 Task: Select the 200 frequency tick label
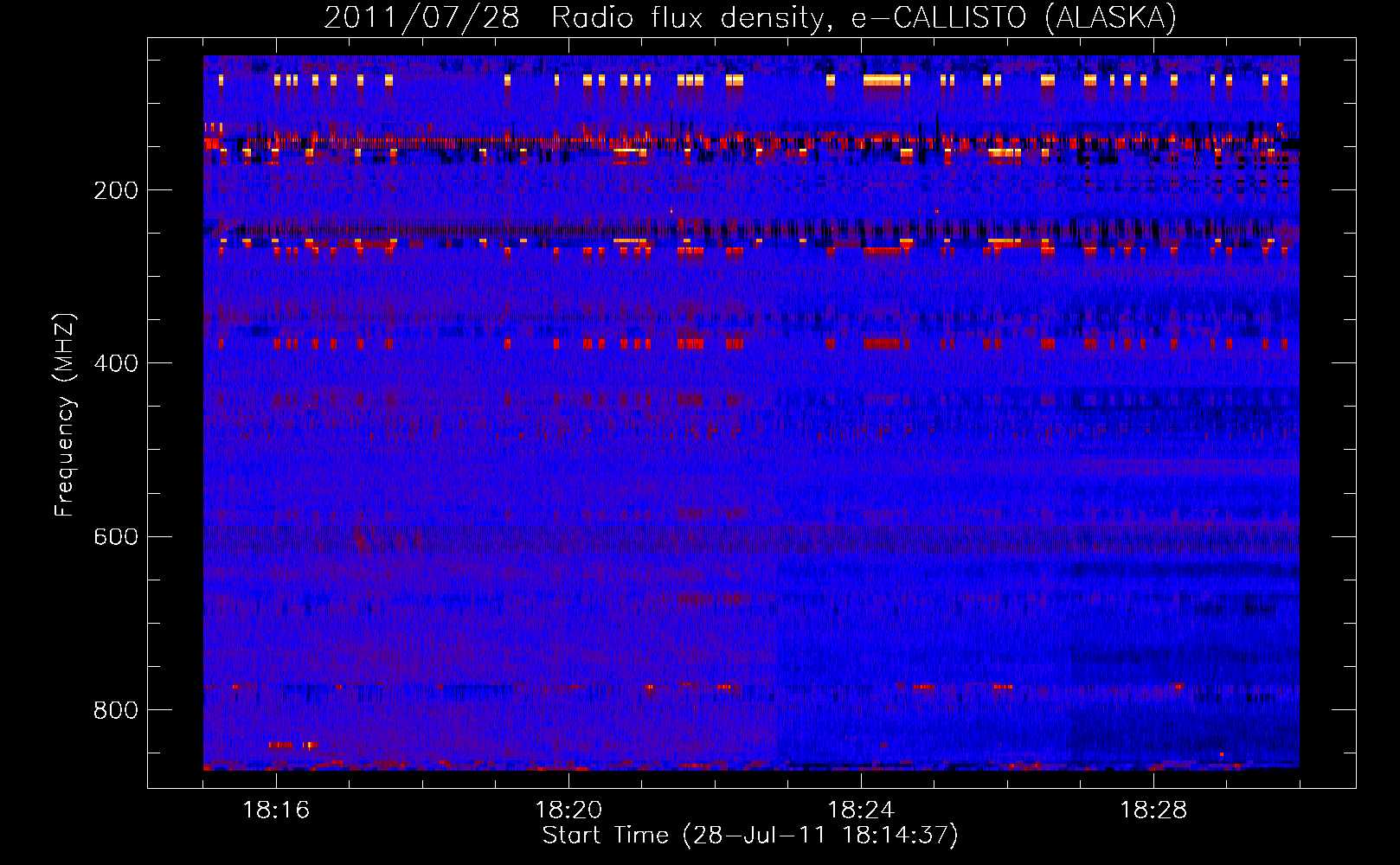[x=116, y=190]
